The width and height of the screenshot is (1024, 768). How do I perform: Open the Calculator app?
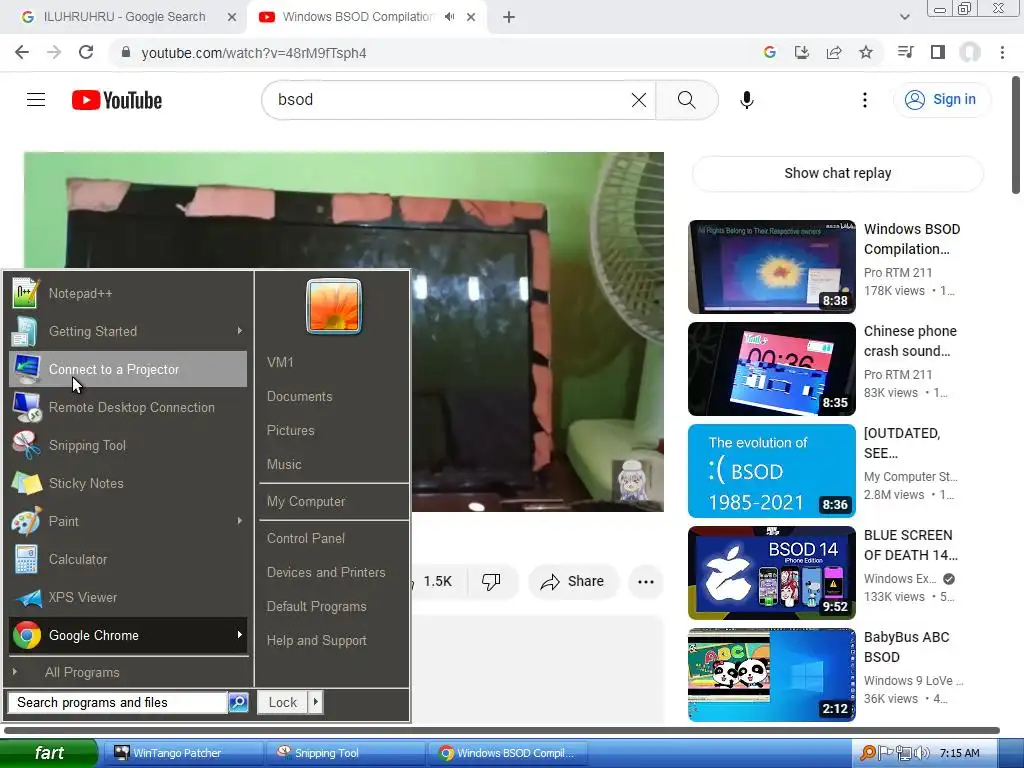[128, 559]
